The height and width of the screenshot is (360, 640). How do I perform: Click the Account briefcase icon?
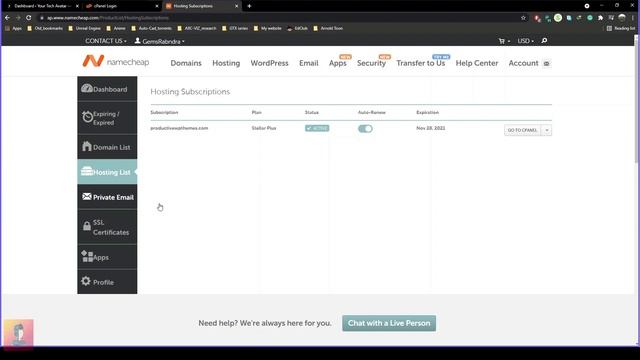coord(547,63)
